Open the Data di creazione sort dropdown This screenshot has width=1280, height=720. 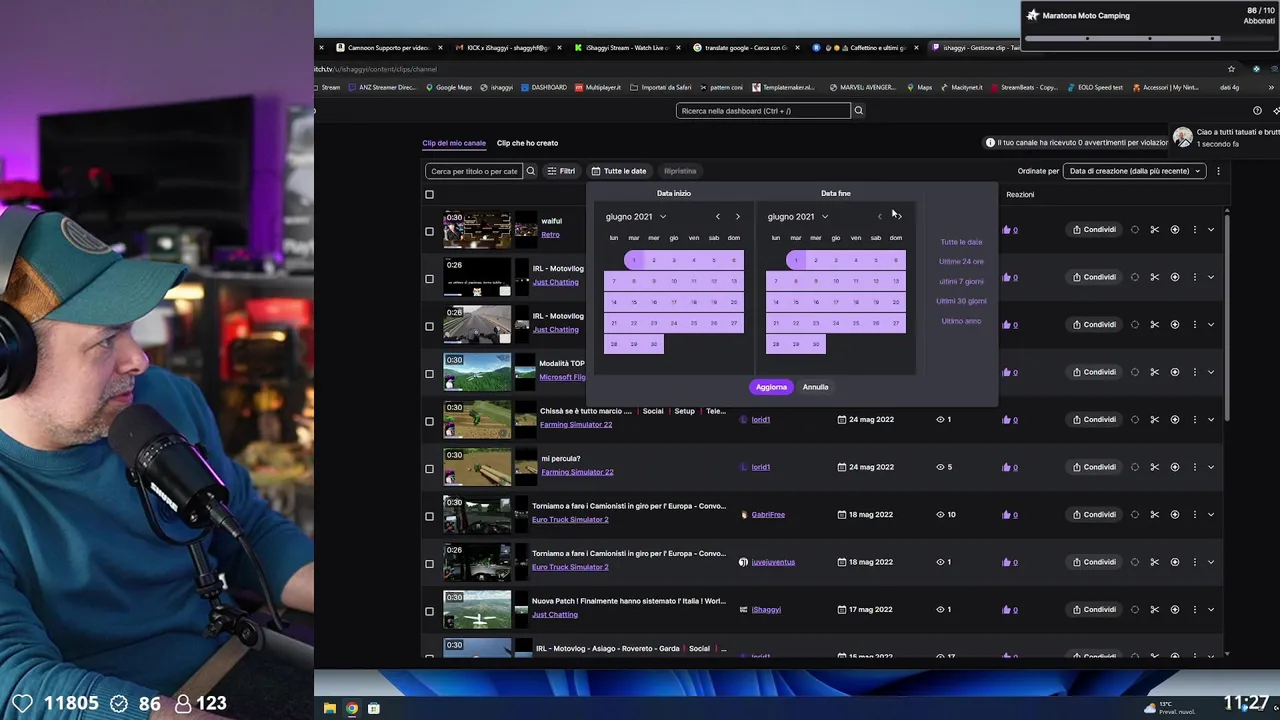tap(1135, 171)
